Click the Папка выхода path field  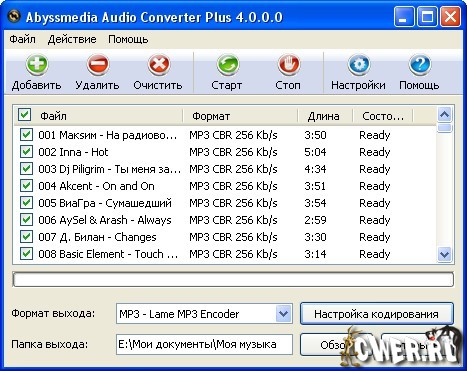tap(204, 344)
